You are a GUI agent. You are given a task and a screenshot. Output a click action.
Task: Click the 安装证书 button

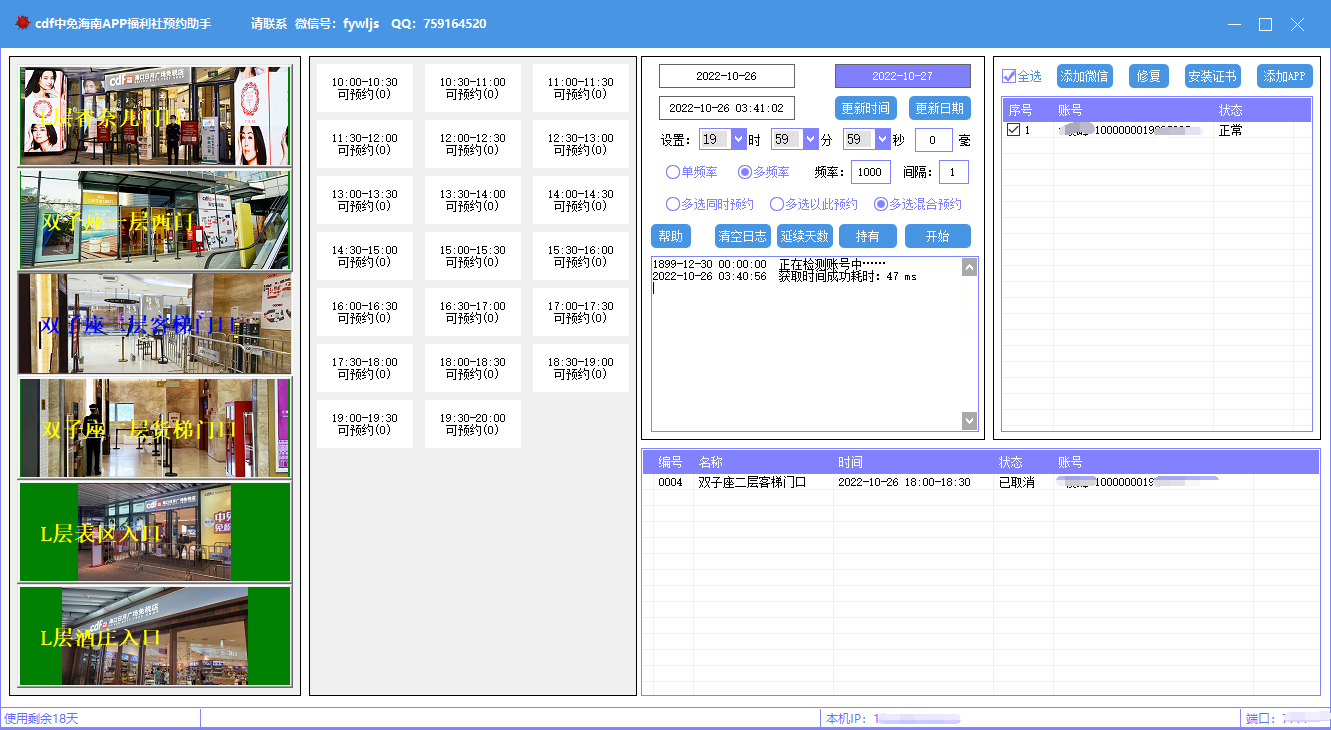[x=1213, y=76]
